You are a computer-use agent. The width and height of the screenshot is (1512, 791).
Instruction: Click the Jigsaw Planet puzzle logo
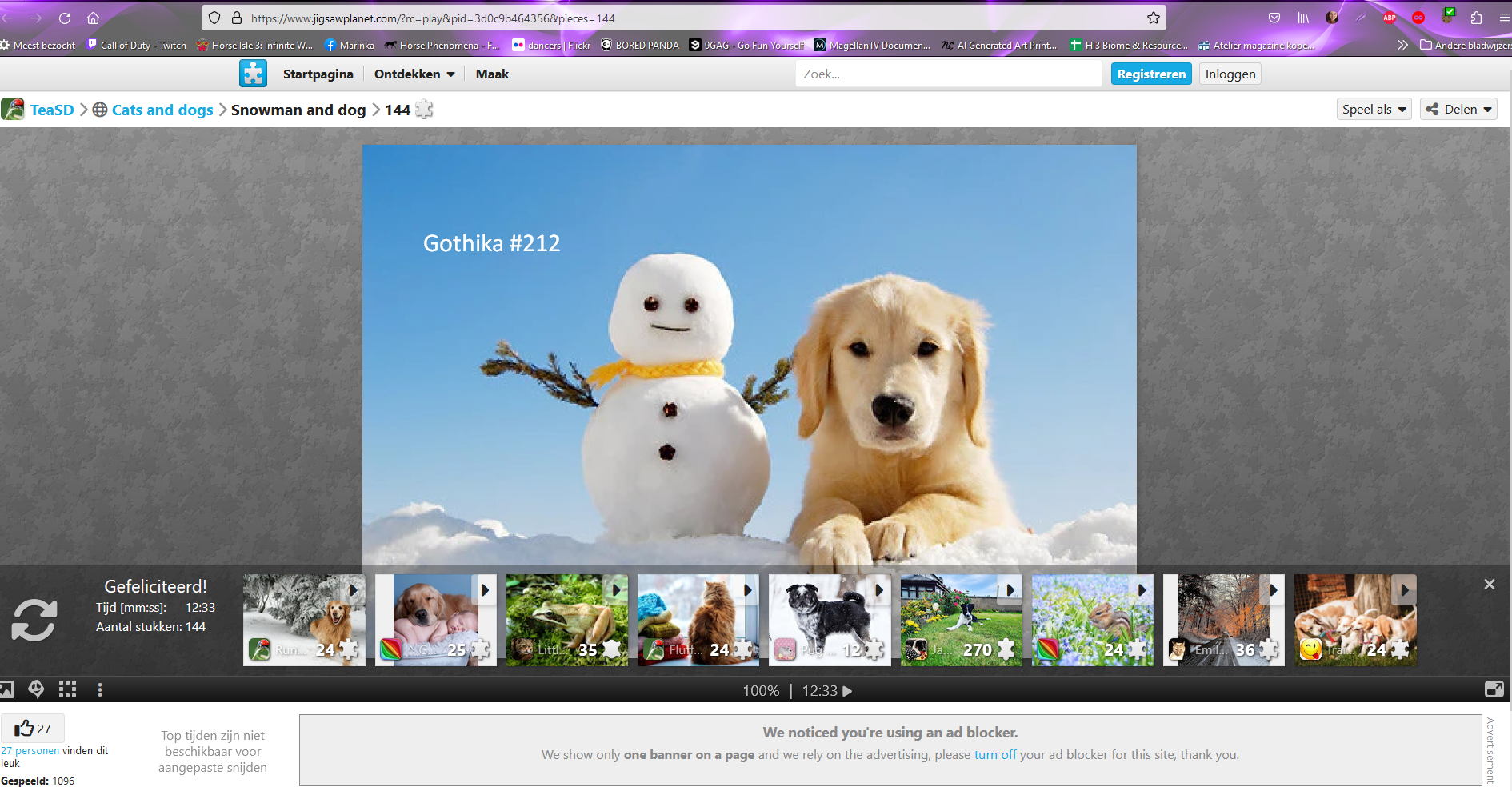[x=253, y=74]
